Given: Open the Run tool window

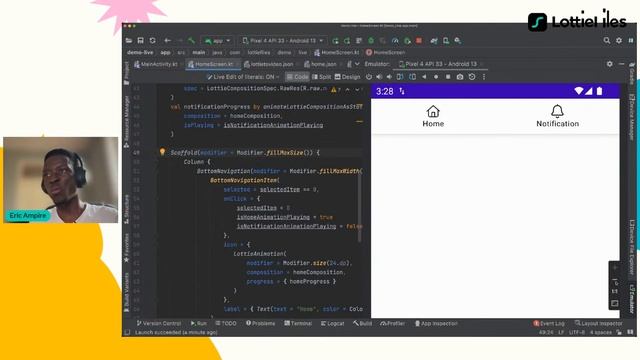Looking at the screenshot, I should [198, 323].
